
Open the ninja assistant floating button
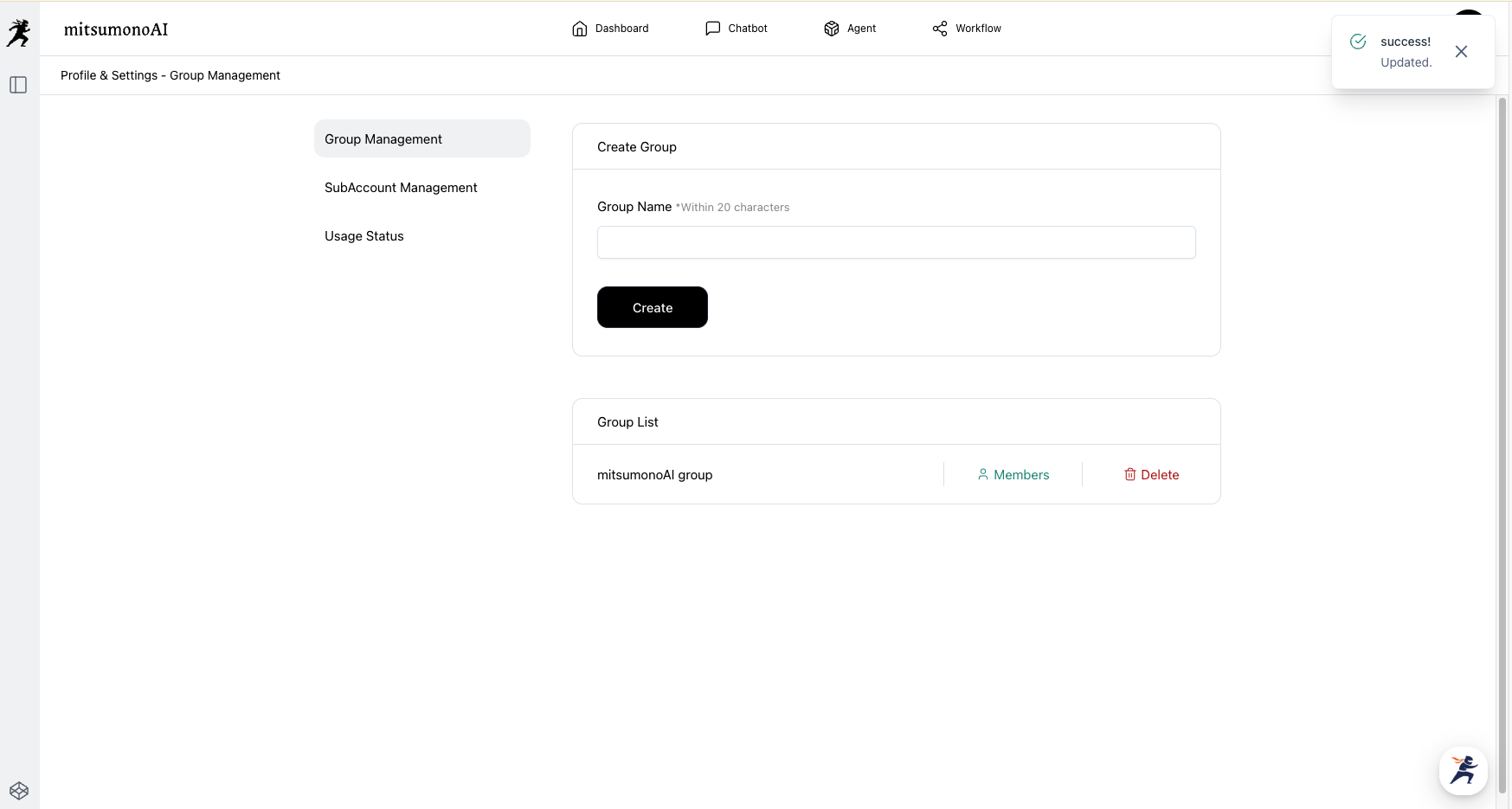pyautogui.click(x=1463, y=770)
